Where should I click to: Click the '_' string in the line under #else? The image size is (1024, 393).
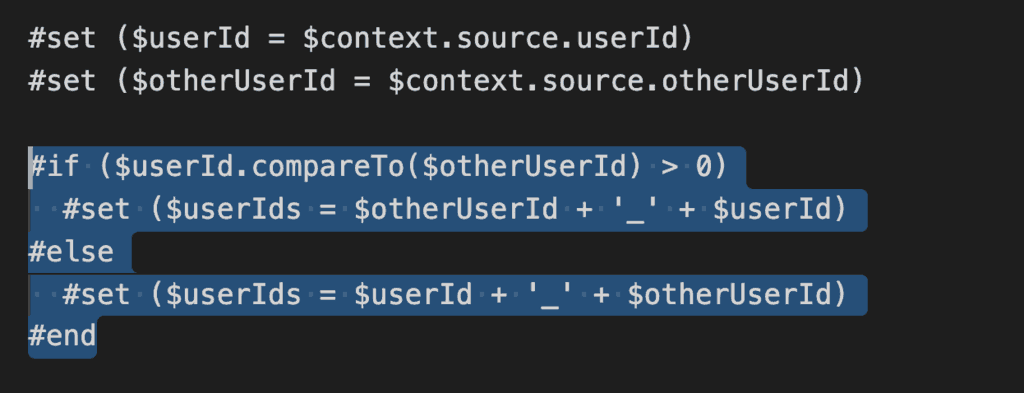(549, 295)
